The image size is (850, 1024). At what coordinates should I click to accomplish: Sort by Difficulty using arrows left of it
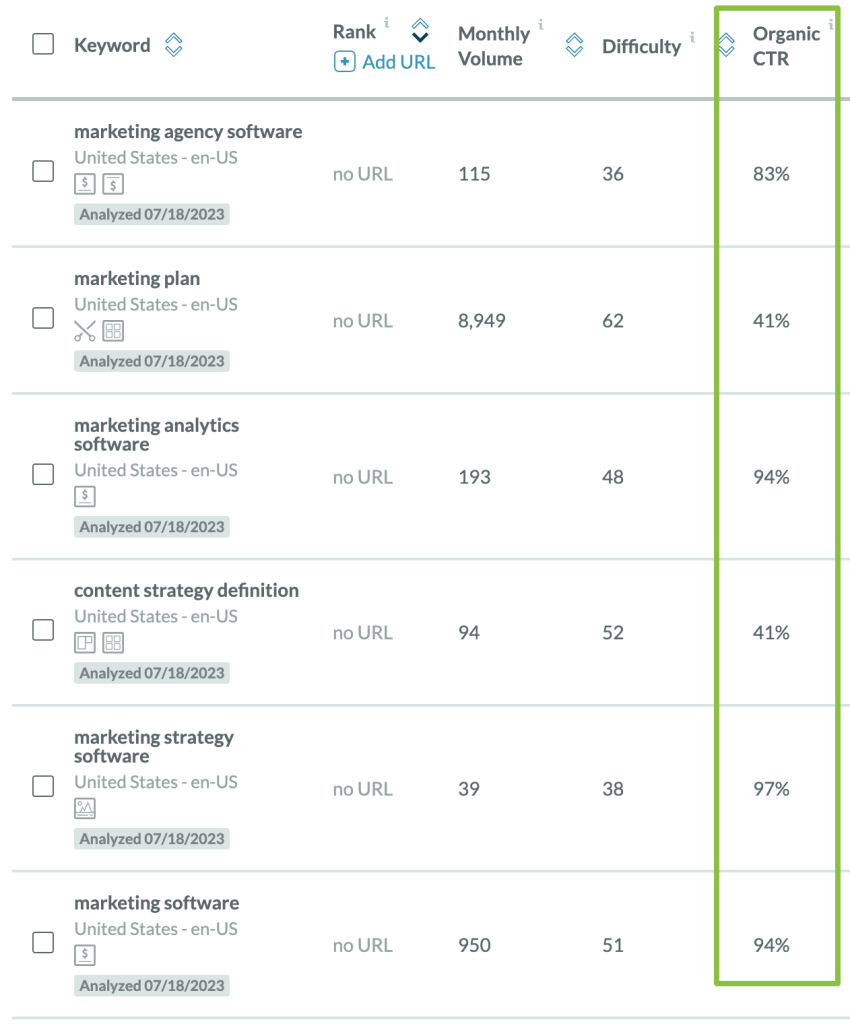[x=574, y=45]
